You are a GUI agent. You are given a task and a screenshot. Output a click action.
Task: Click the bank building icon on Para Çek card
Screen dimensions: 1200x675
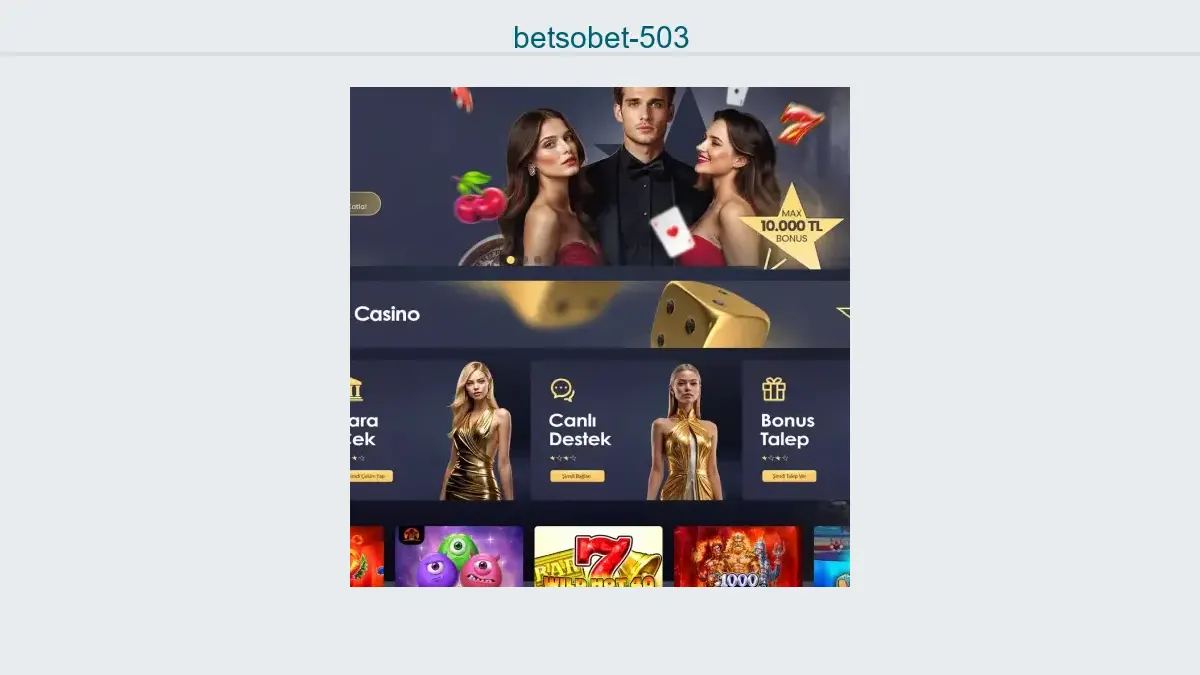click(x=356, y=389)
